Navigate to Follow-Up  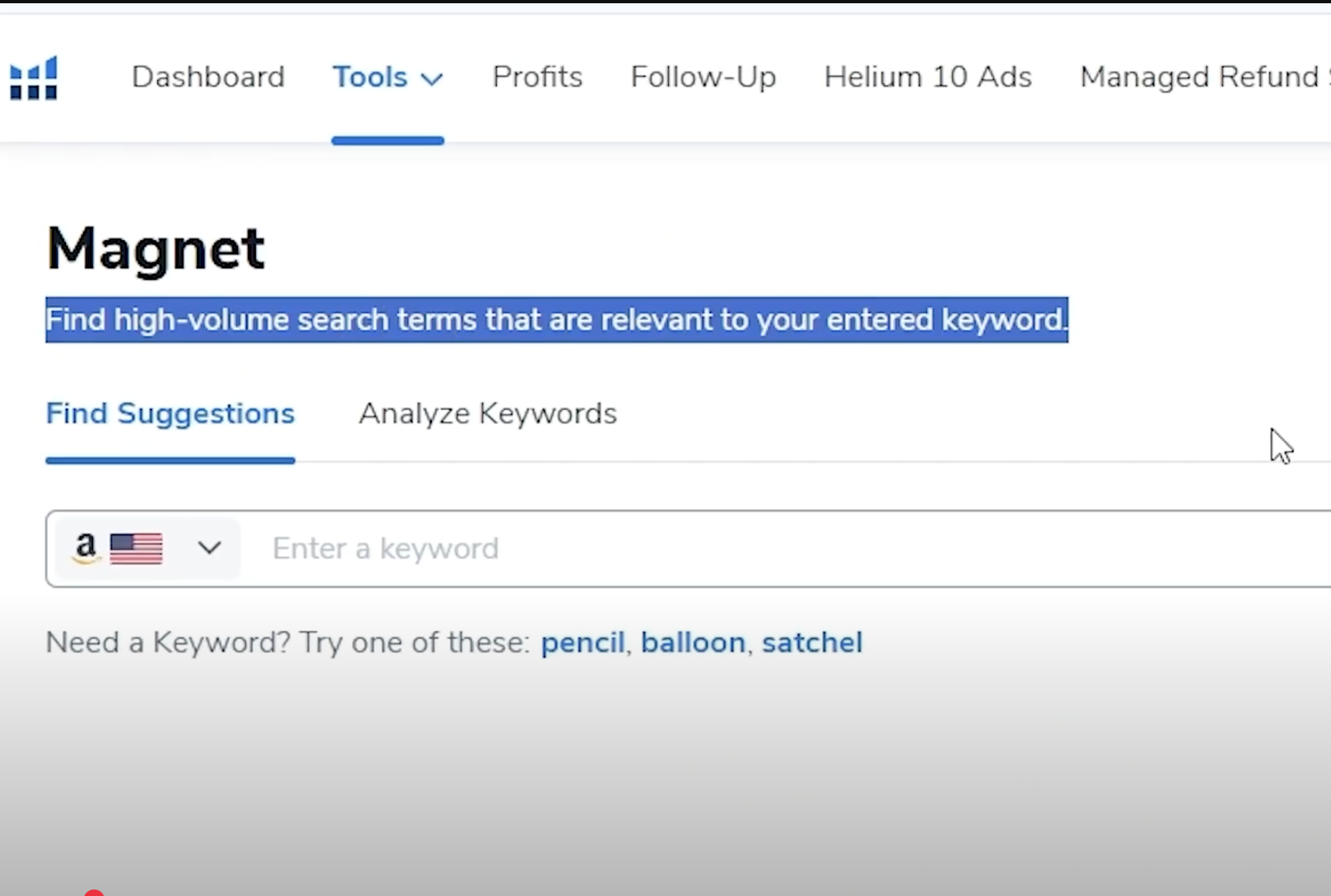tap(702, 77)
